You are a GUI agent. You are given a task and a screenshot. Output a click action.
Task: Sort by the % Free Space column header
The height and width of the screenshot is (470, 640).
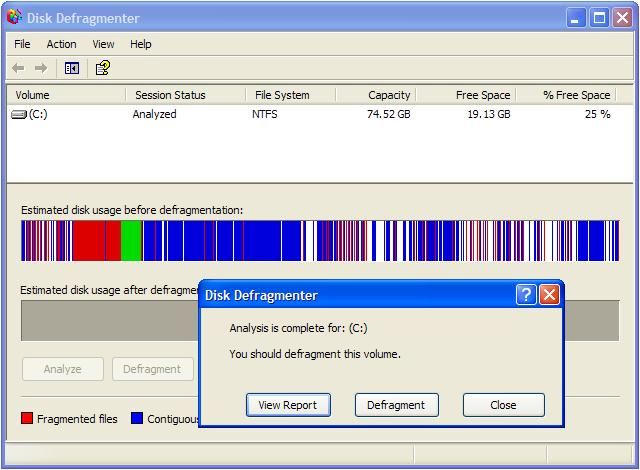click(x=566, y=95)
